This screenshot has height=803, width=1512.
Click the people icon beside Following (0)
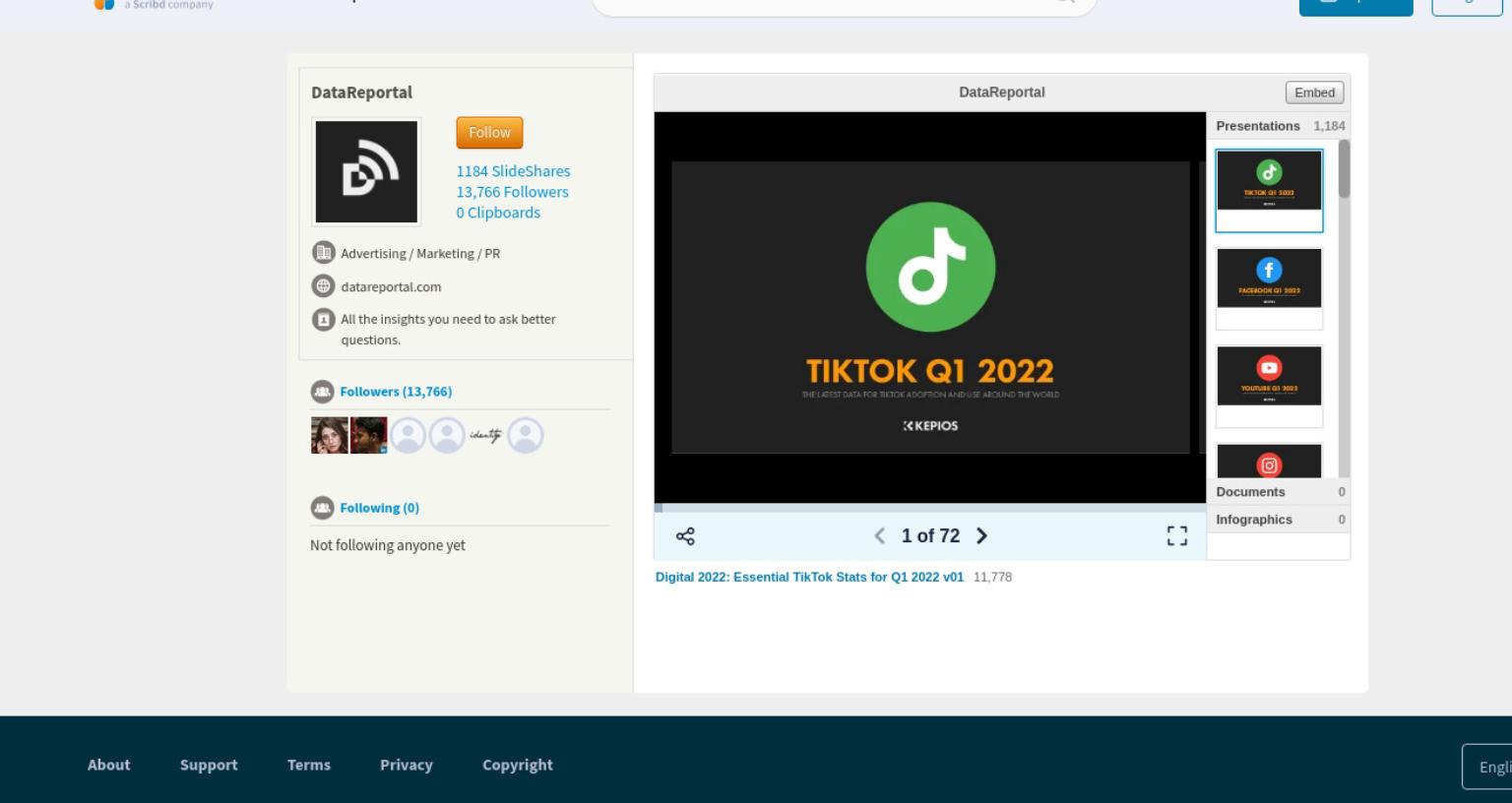point(322,508)
